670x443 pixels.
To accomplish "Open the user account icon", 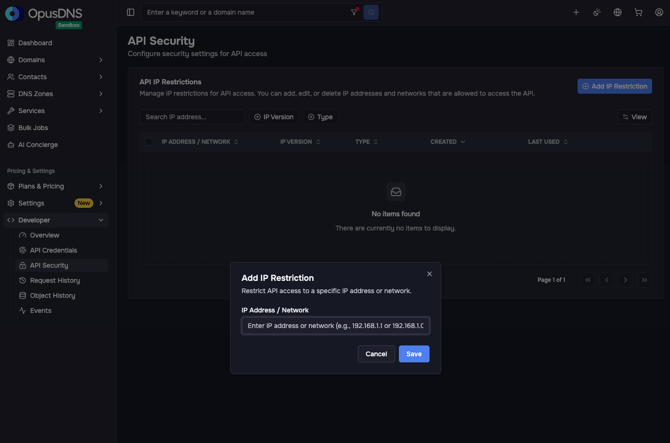I will pyautogui.click(x=659, y=12).
